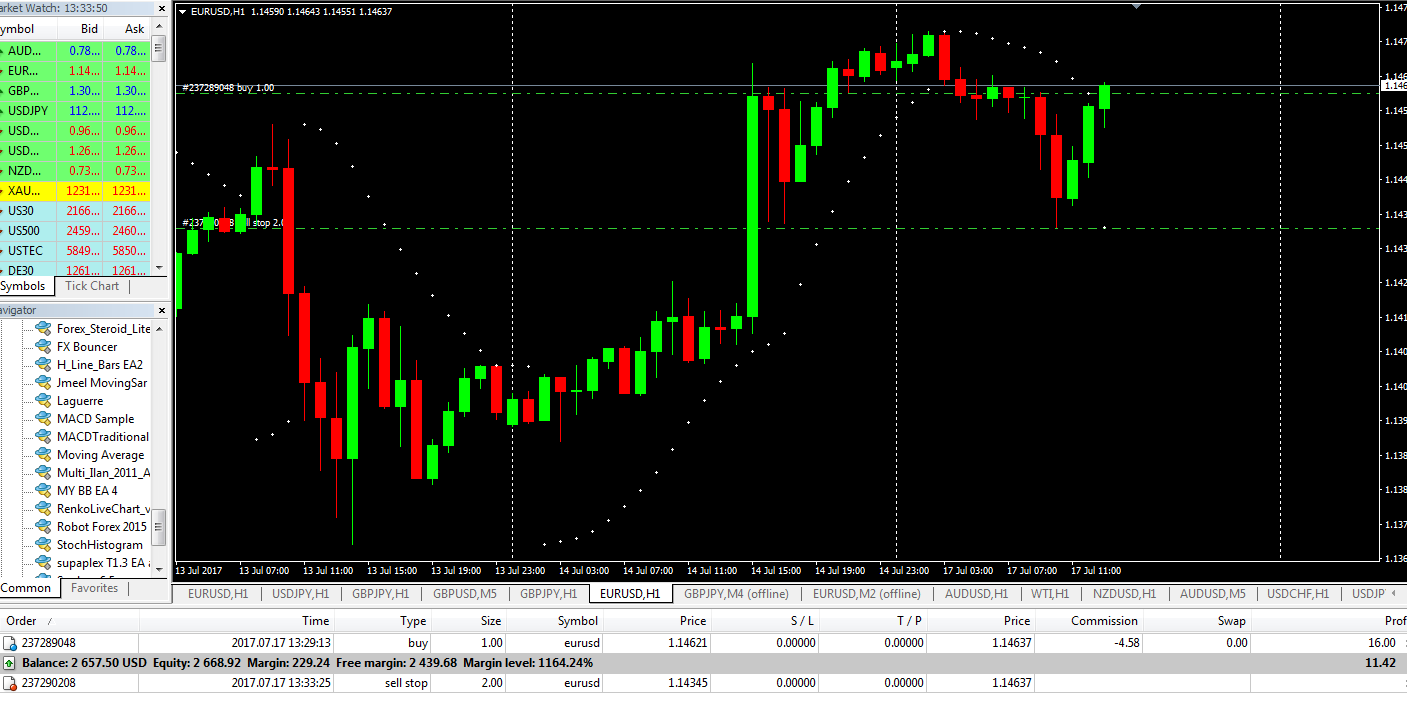The width and height of the screenshot is (1407, 703).
Task: Click the buy order 237289048 icon
Action: pos(10,643)
